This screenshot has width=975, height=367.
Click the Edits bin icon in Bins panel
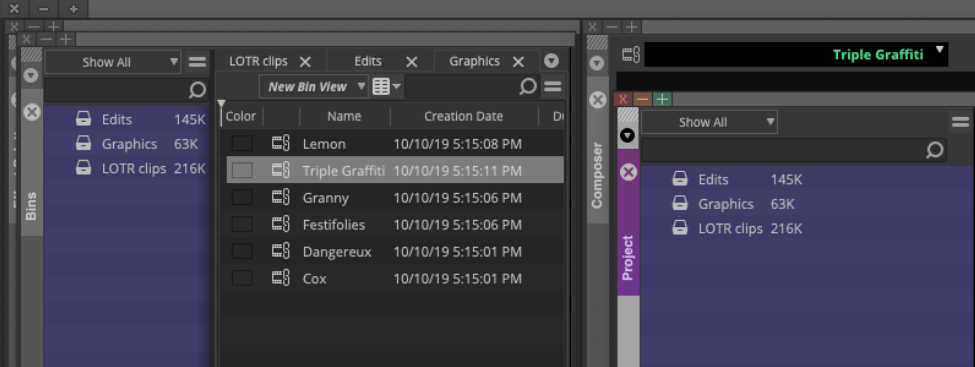(x=83, y=119)
